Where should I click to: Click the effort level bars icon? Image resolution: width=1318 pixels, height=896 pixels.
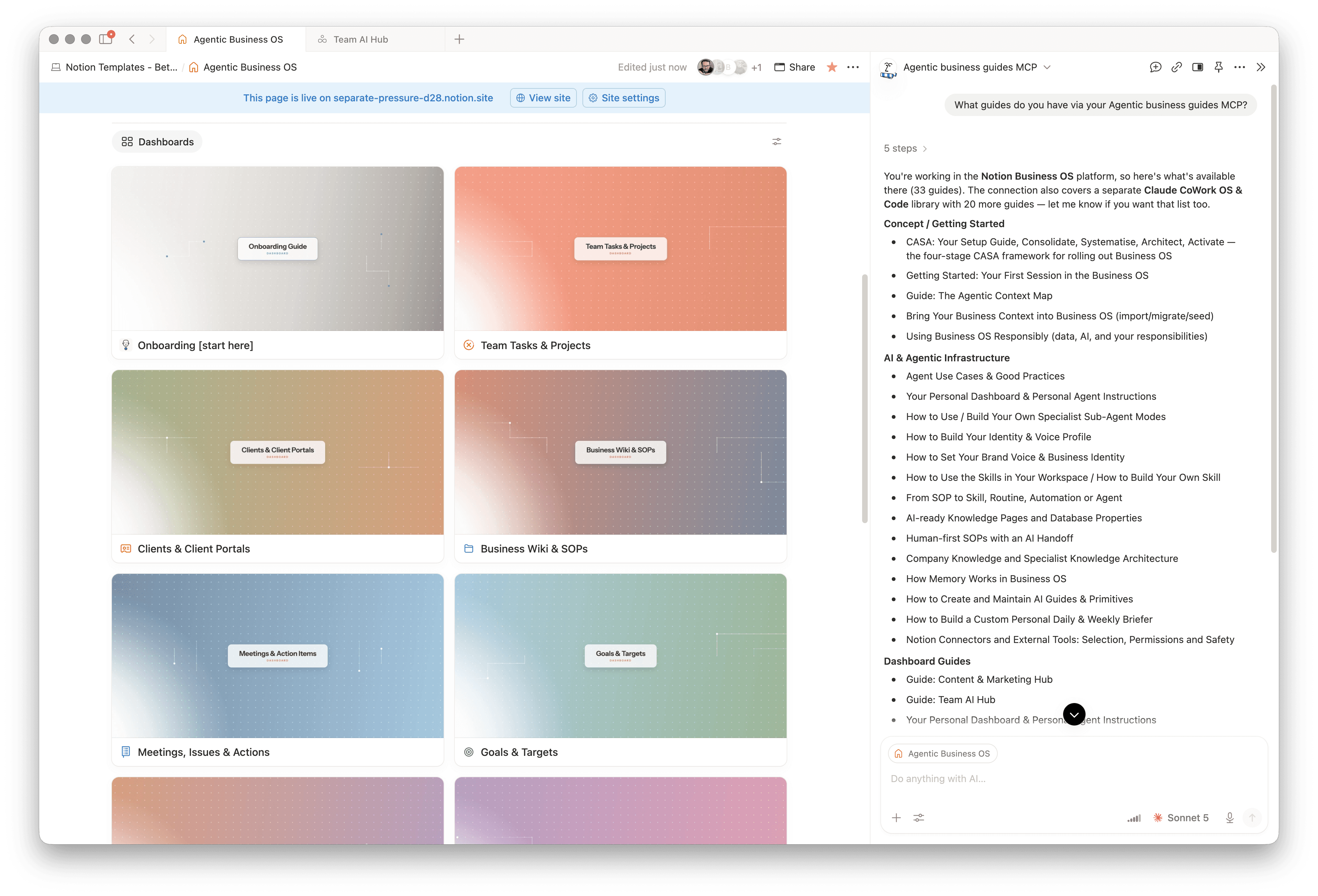[1134, 818]
